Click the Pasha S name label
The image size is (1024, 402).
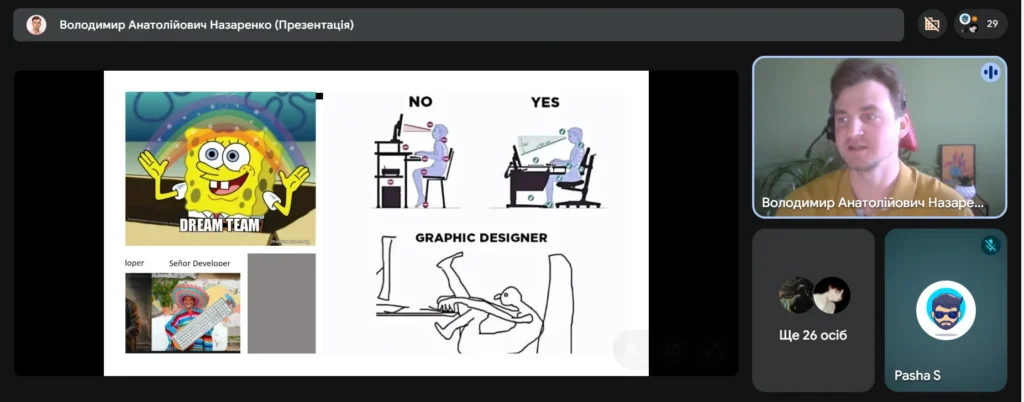point(917,376)
